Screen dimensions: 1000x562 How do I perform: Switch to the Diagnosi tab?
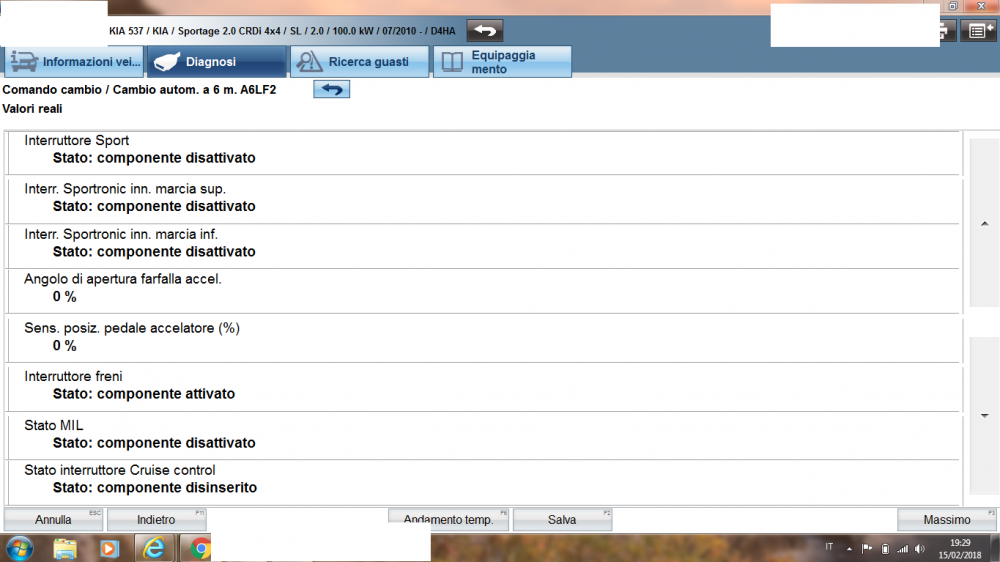(x=217, y=62)
